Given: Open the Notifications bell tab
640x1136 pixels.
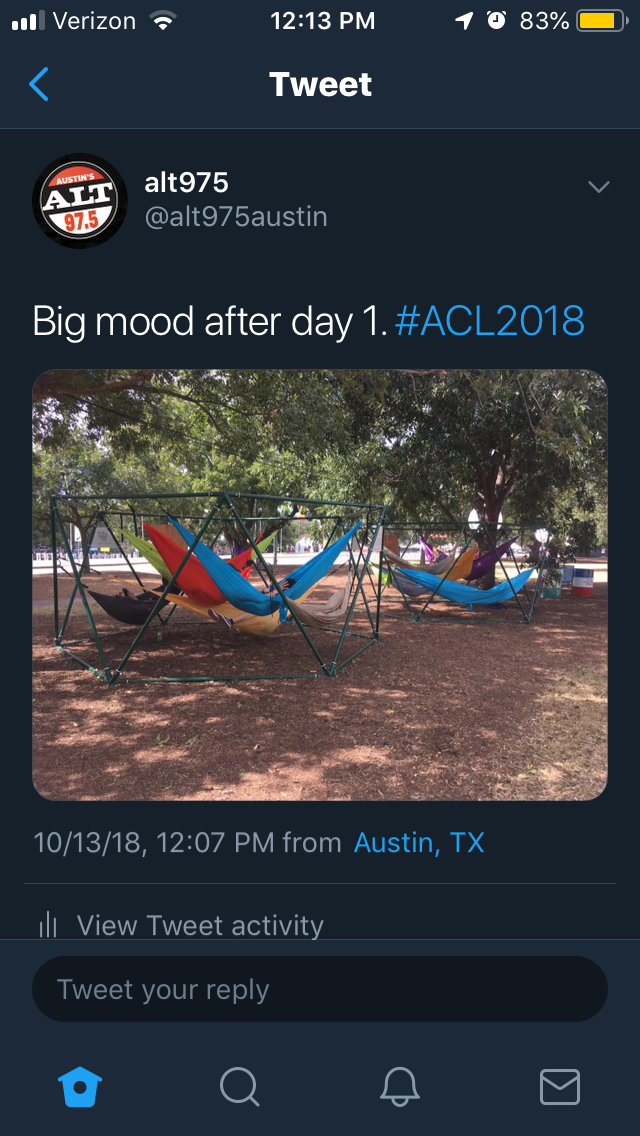Looking at the screenshot, I should pyautogui.click(x=399, y=1087).
